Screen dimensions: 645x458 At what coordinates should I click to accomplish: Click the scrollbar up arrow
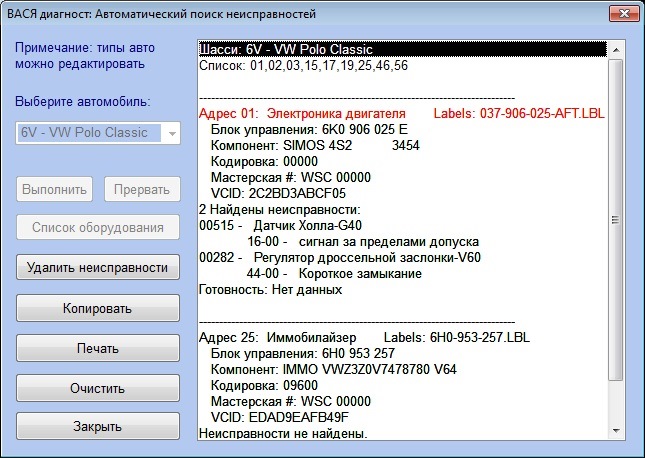coord(616,50)
